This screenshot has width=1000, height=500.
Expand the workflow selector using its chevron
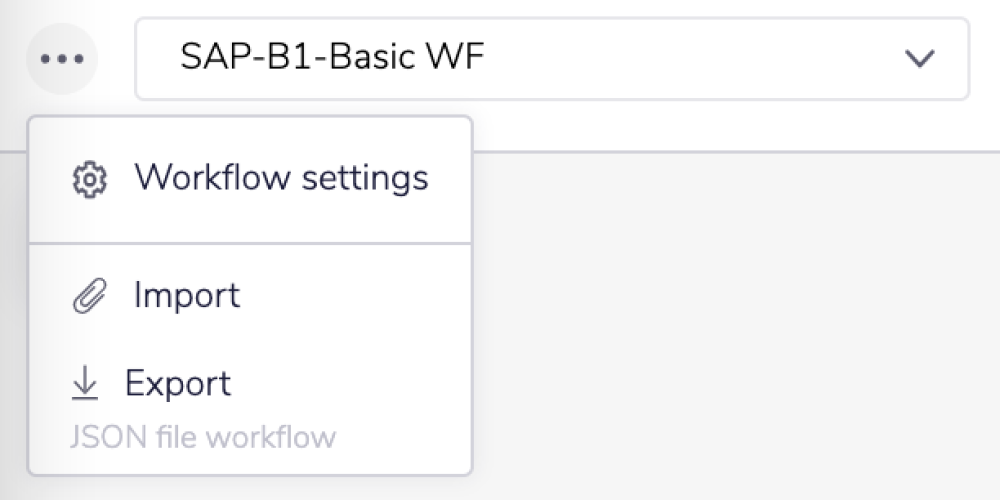[x=918, y=58]
